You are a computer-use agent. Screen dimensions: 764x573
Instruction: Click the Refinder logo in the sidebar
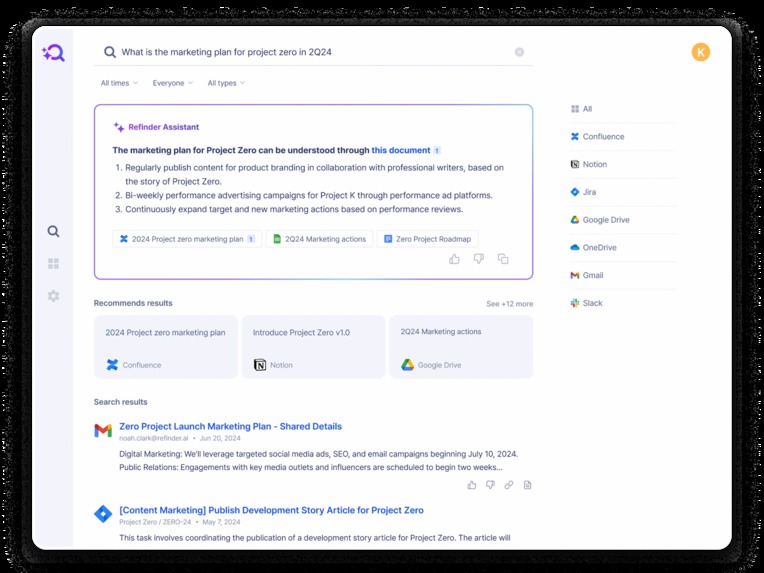pyautogui.click(x=54, y=53)
